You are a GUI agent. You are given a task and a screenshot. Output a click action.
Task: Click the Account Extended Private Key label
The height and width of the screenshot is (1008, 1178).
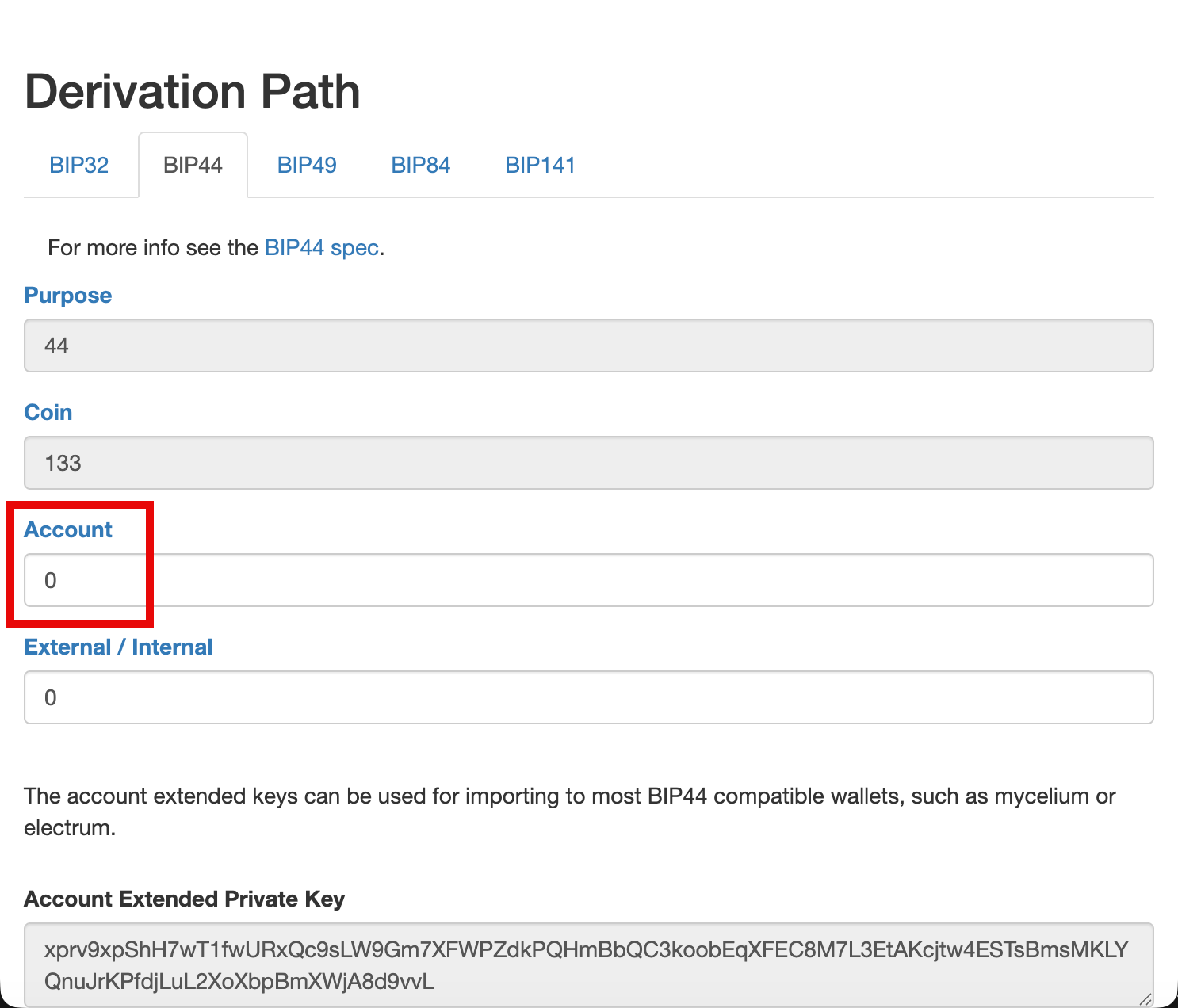click(184, 899)
